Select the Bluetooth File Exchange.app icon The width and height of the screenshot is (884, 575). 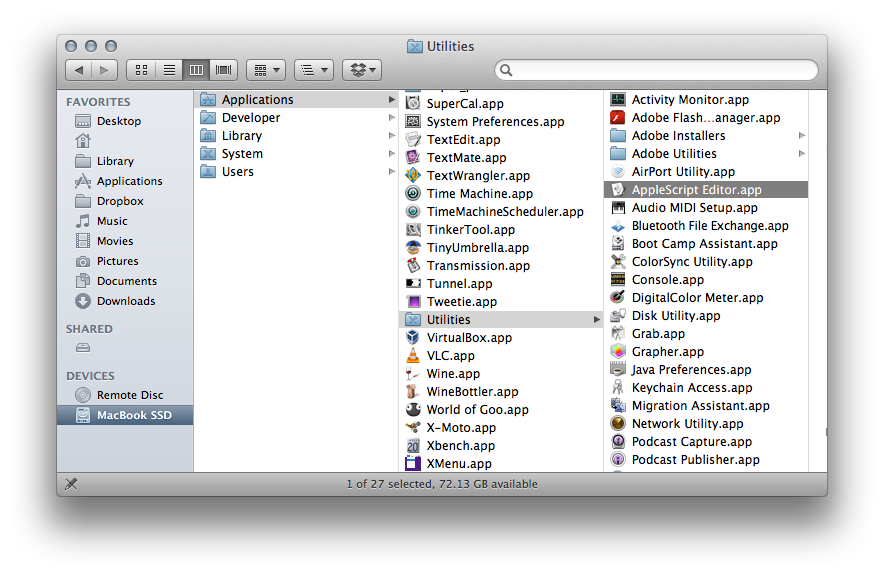618,226
